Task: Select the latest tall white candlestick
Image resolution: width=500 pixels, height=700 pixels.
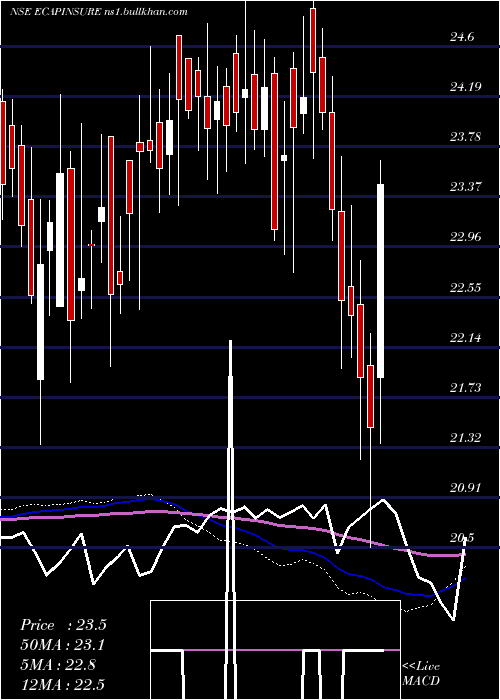Action: coord(380,280)
